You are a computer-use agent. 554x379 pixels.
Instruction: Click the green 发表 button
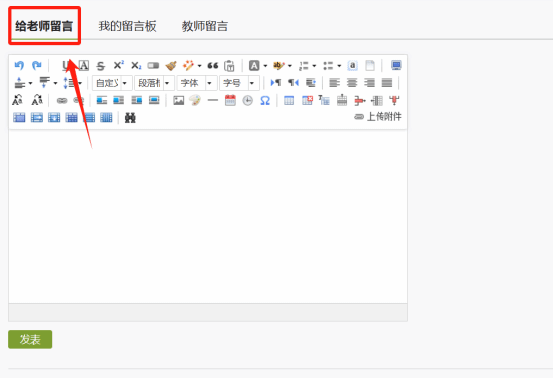pos(30,339)
